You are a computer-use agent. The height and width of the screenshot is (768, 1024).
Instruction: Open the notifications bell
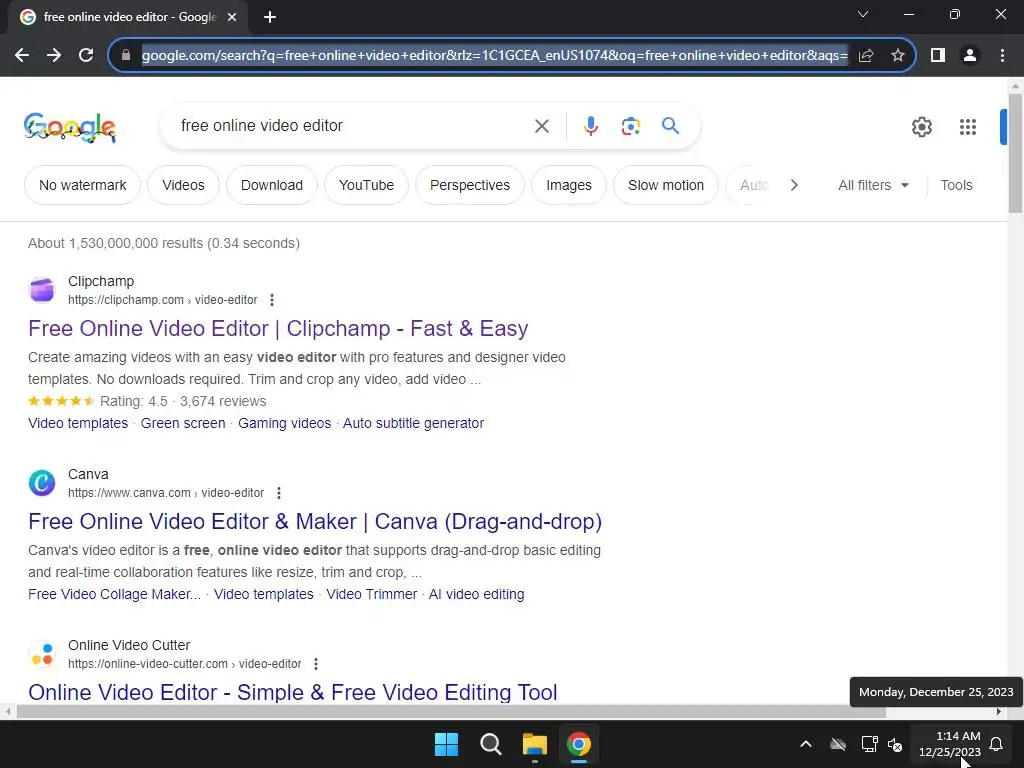pos(997,744)
